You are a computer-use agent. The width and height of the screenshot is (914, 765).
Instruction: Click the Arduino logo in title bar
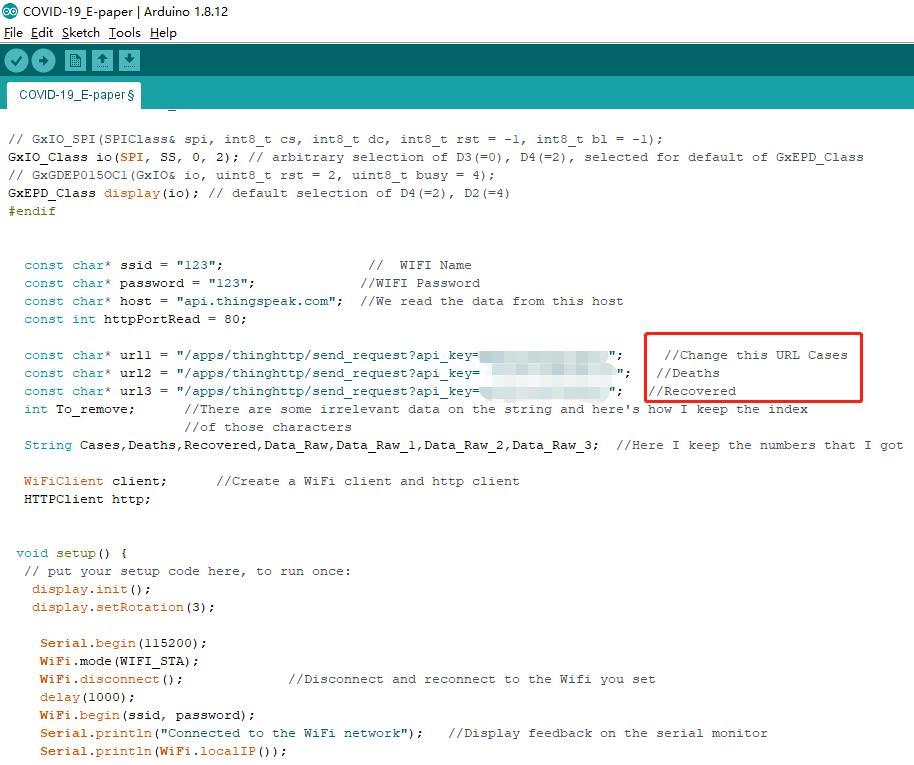10,11
